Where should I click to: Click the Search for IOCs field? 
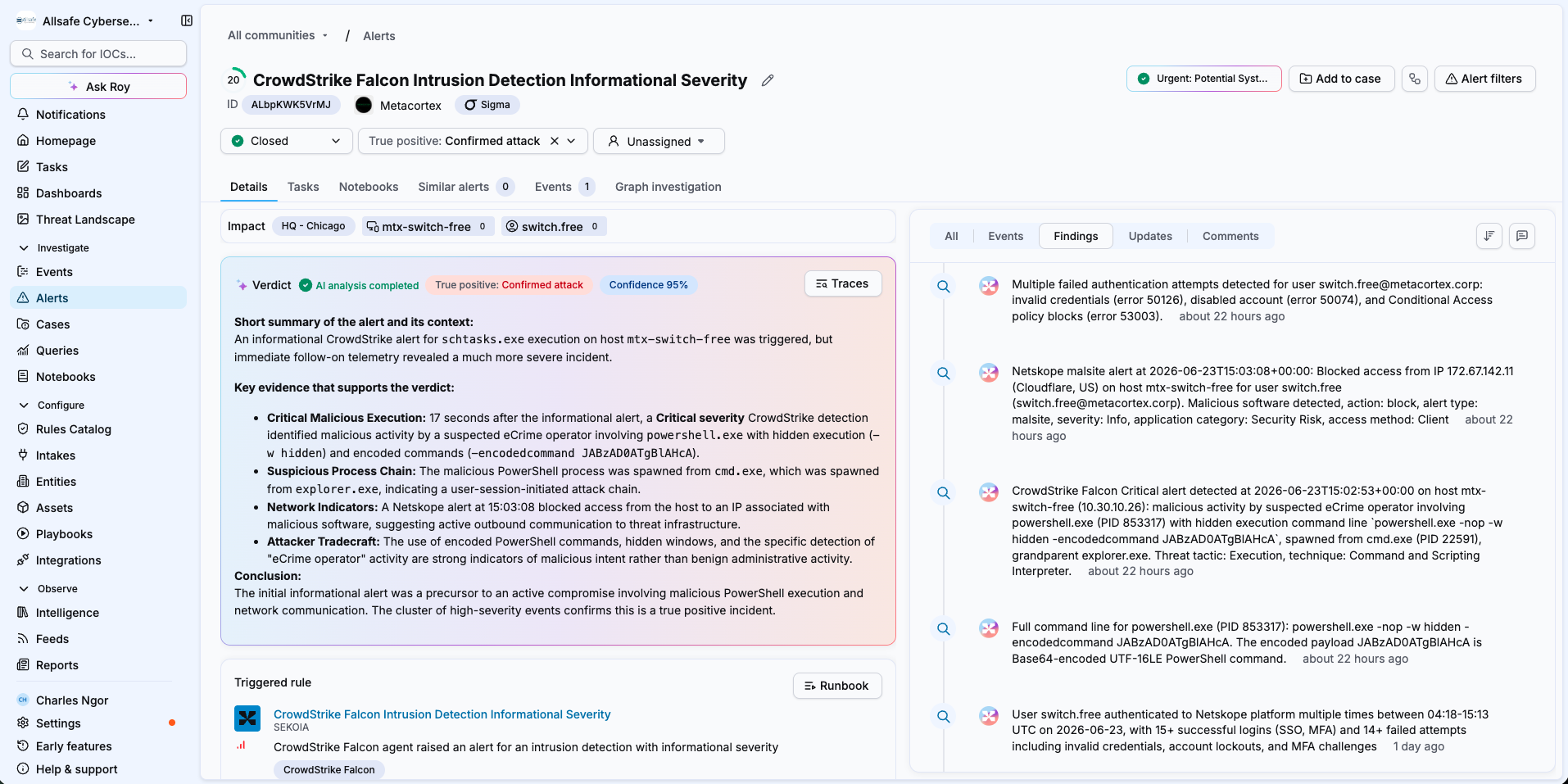98,53
